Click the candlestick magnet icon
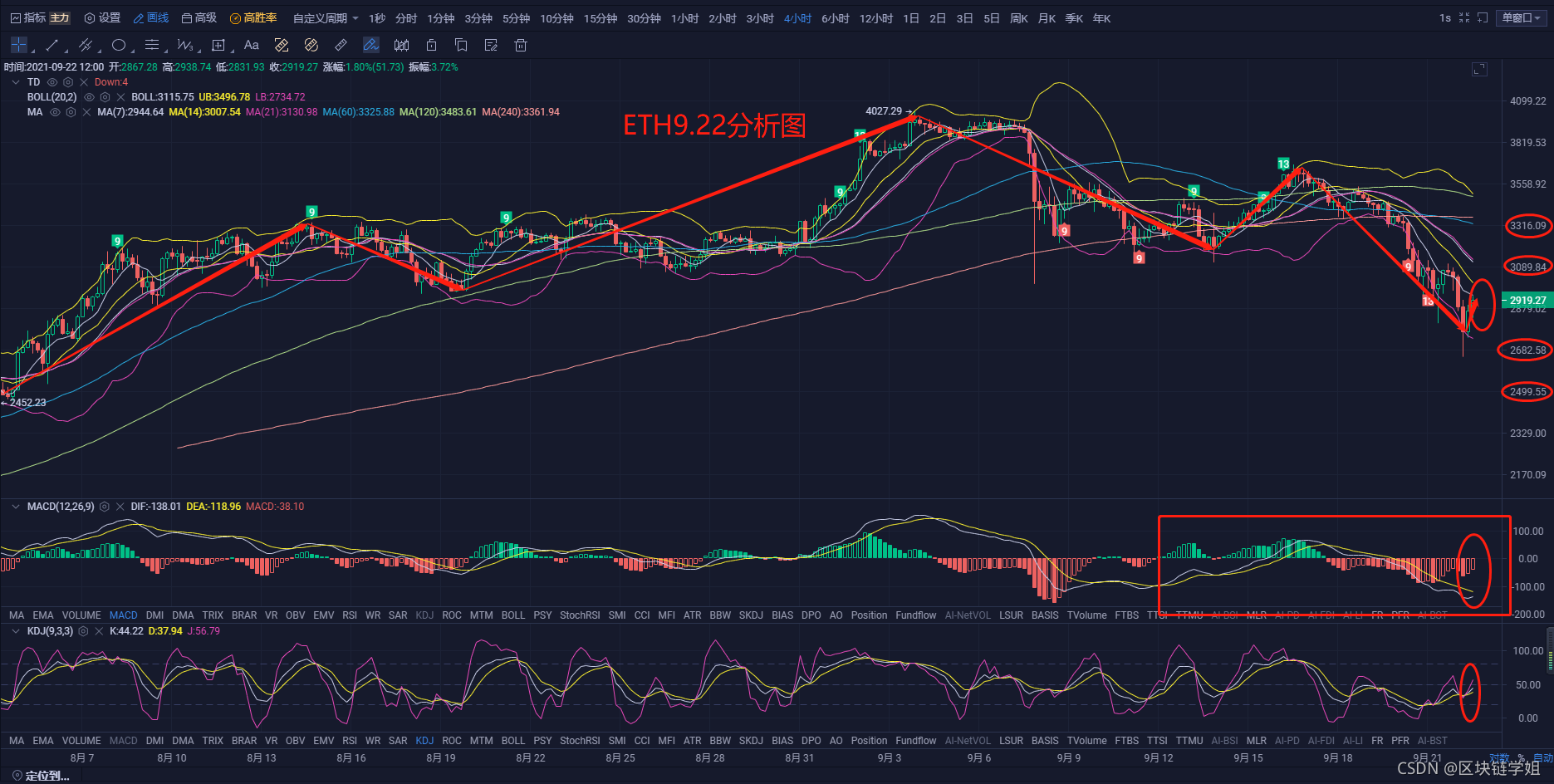 402,45
